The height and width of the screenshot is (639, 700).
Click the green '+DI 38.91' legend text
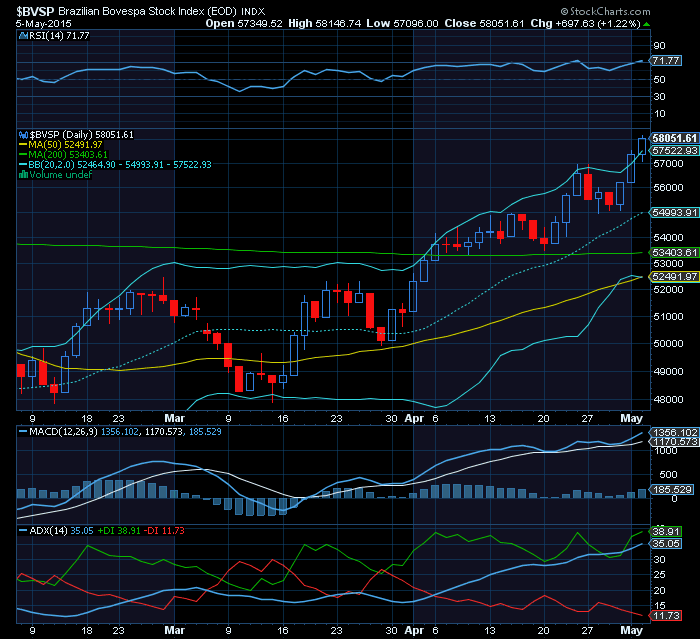coord(119,531)
